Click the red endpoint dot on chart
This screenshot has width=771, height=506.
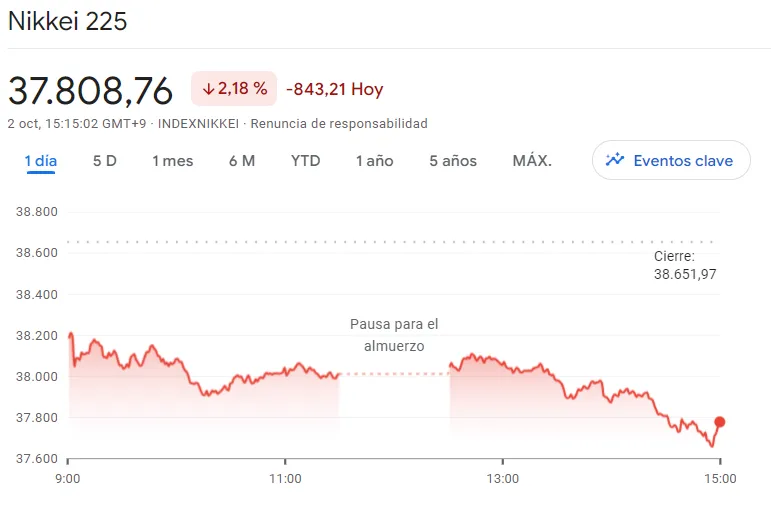pyautogui.click(x=719, y=423)
